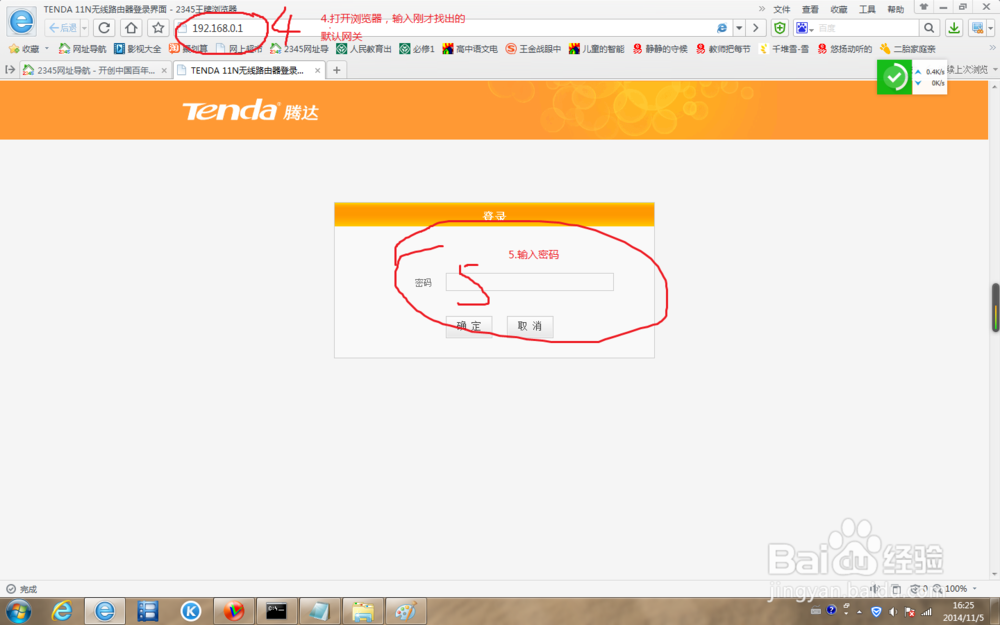
Task: Open the blue K app on taskbar
Action: pos(191,611)
